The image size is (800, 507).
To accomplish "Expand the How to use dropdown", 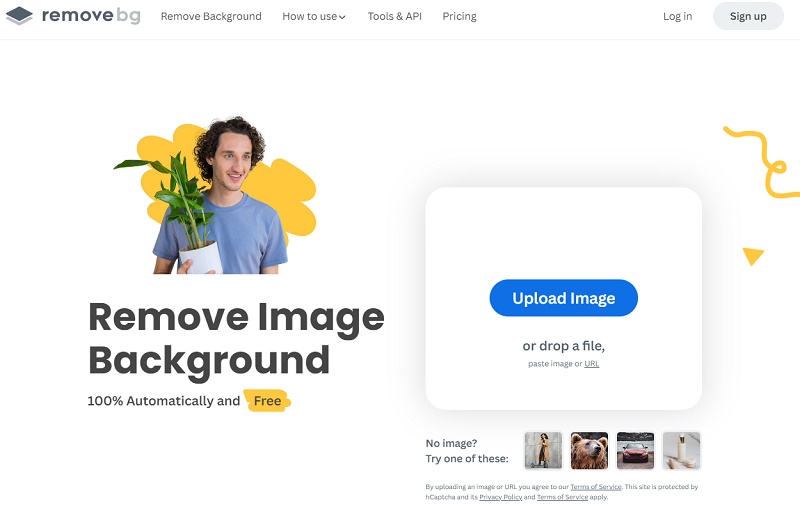I will click(x=314, y=16).
